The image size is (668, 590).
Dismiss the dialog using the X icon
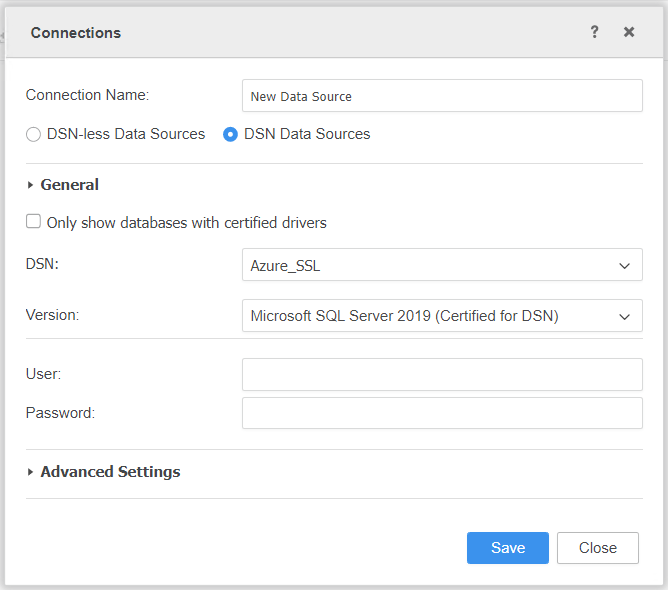(629, 32)
